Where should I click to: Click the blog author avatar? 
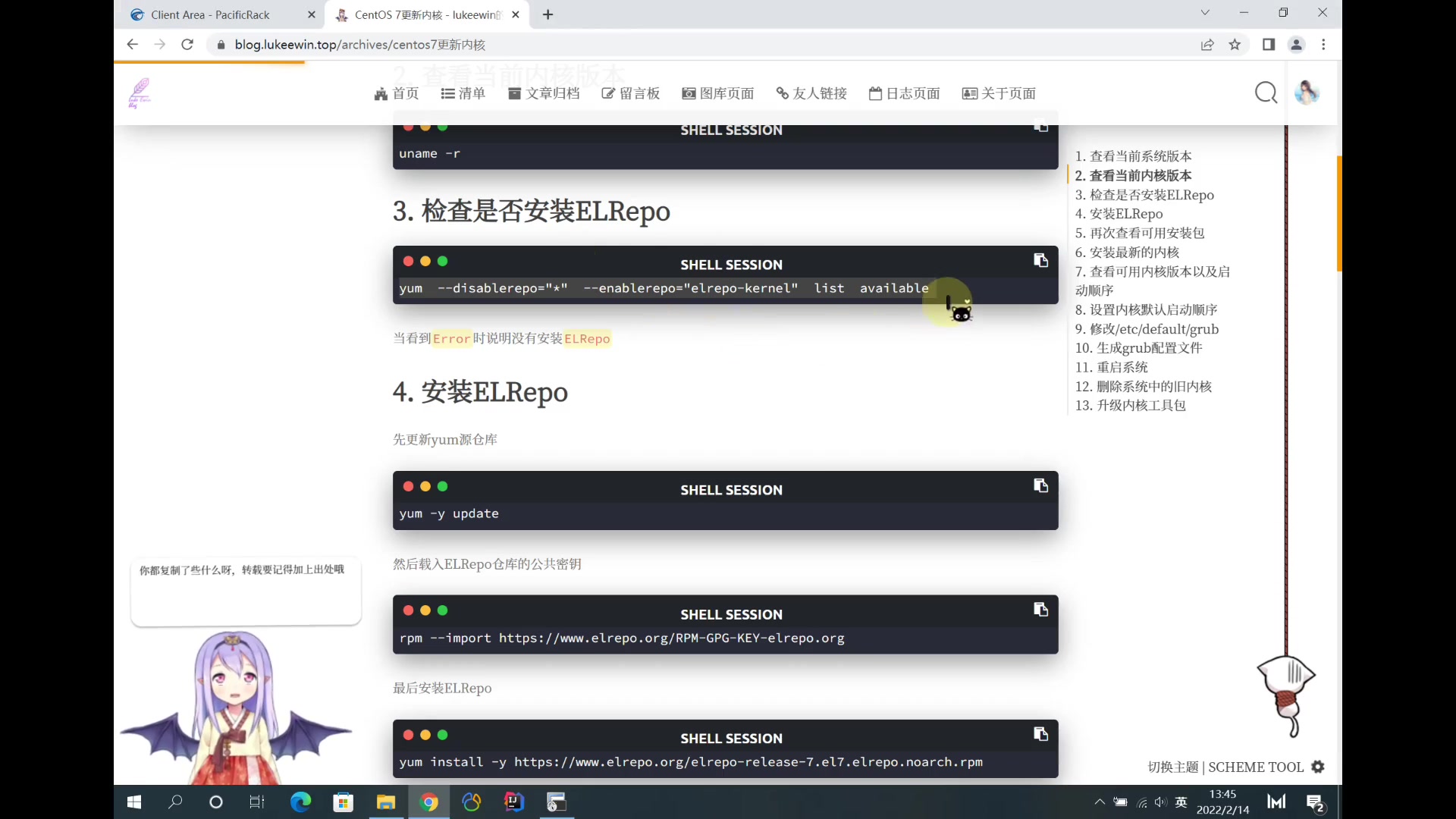tap(1307, 93)
